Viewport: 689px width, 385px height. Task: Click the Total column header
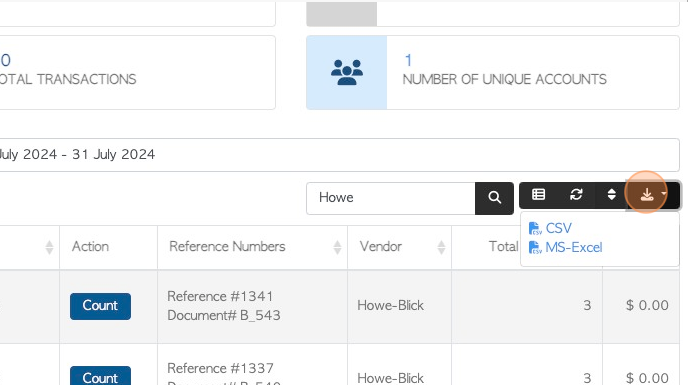(504, 247)
